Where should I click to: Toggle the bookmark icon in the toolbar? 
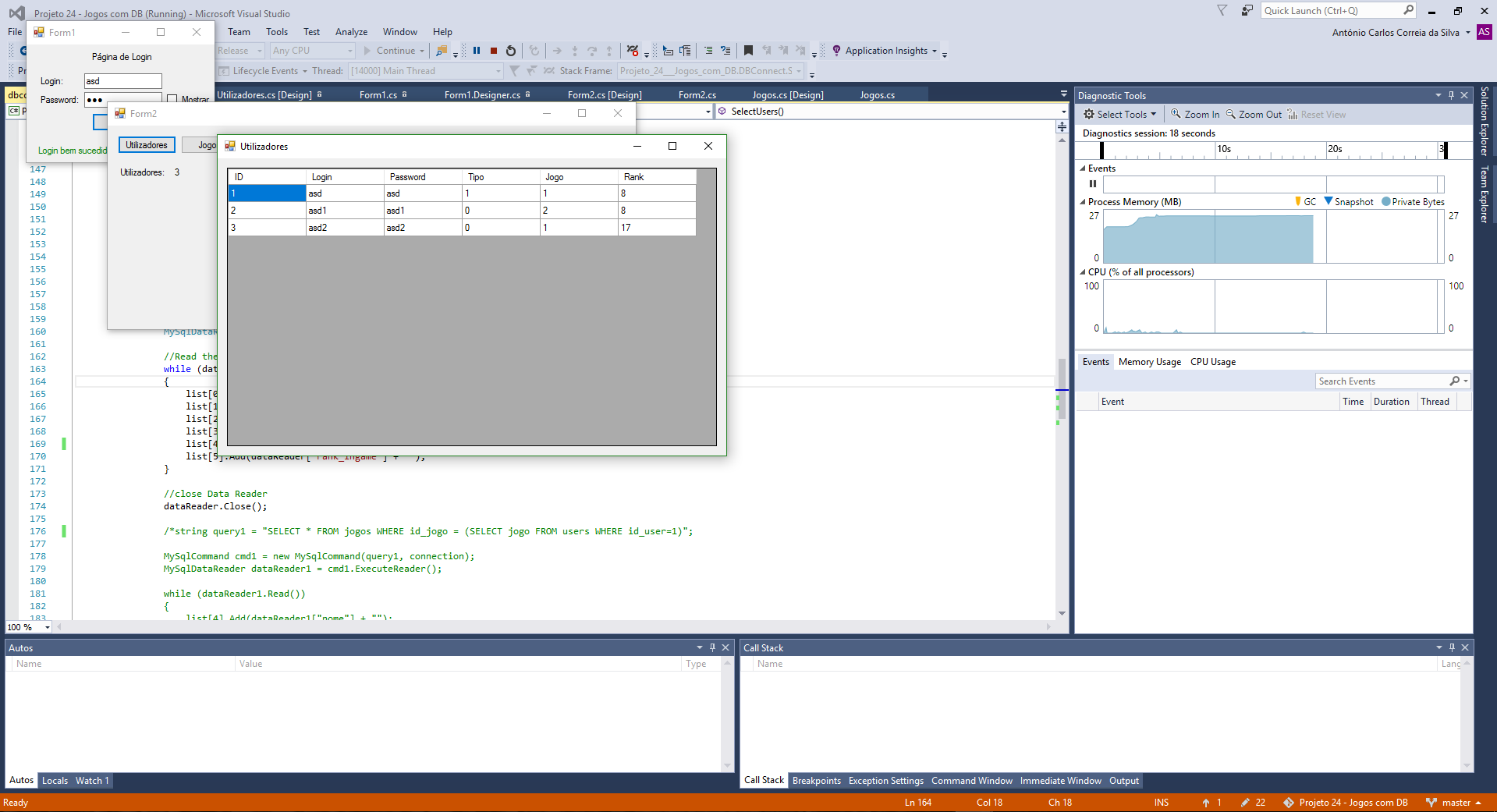[748, 51]
